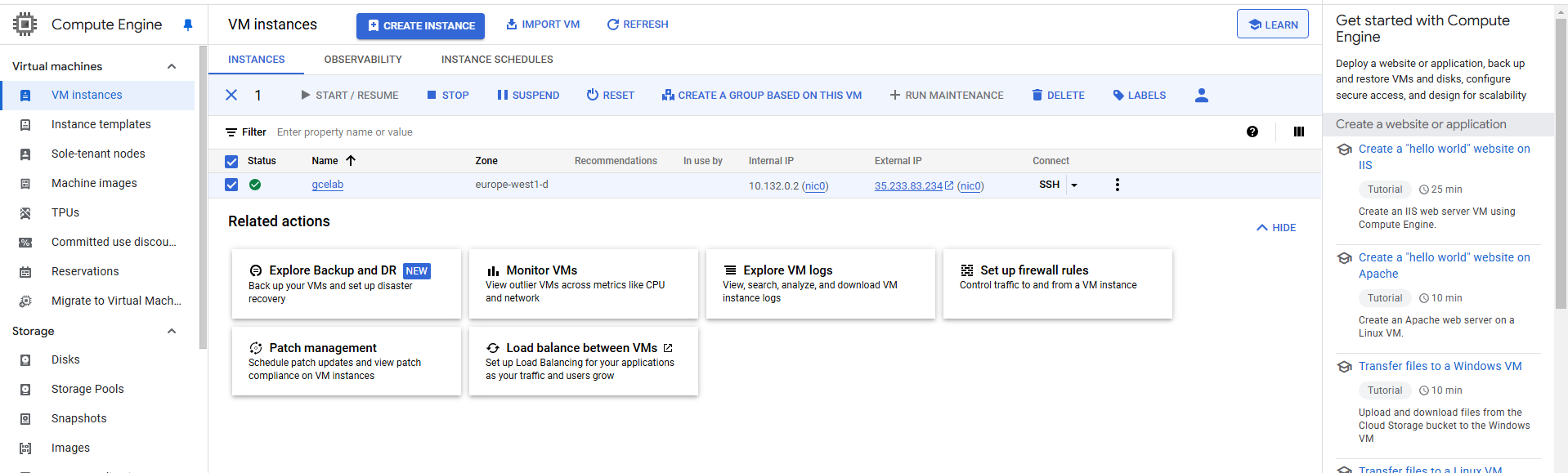Expand the SSH connection dropdown arrow

(x=1074, y=185)
